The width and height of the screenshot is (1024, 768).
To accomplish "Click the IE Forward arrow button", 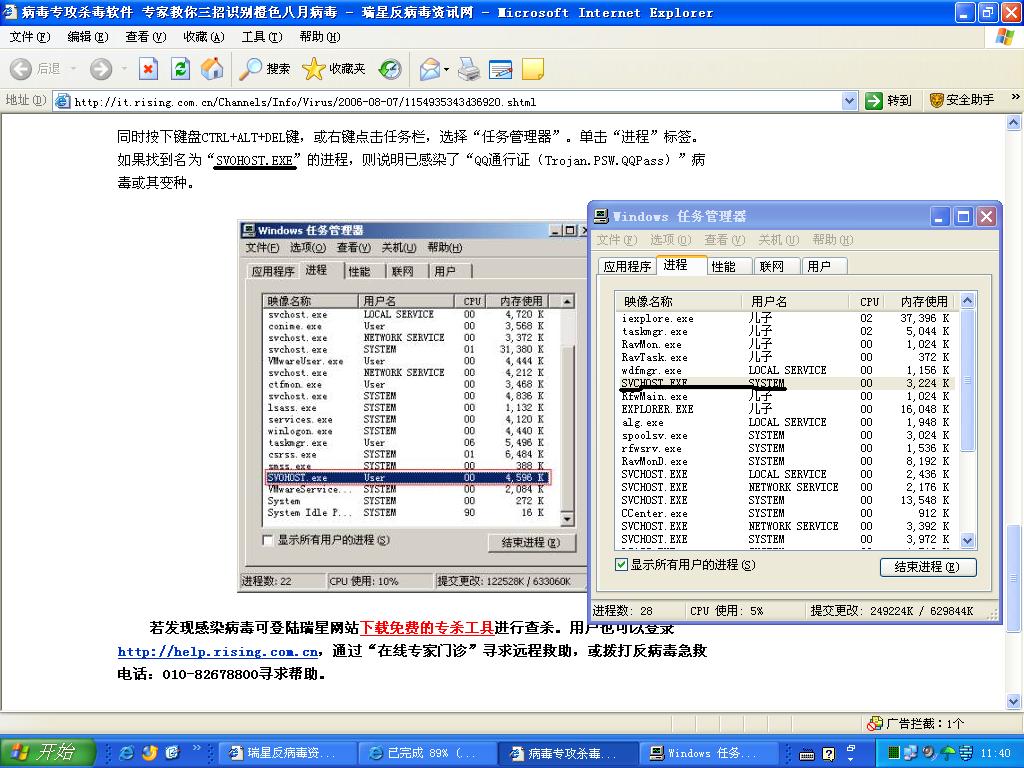I will tap(101, 69).
